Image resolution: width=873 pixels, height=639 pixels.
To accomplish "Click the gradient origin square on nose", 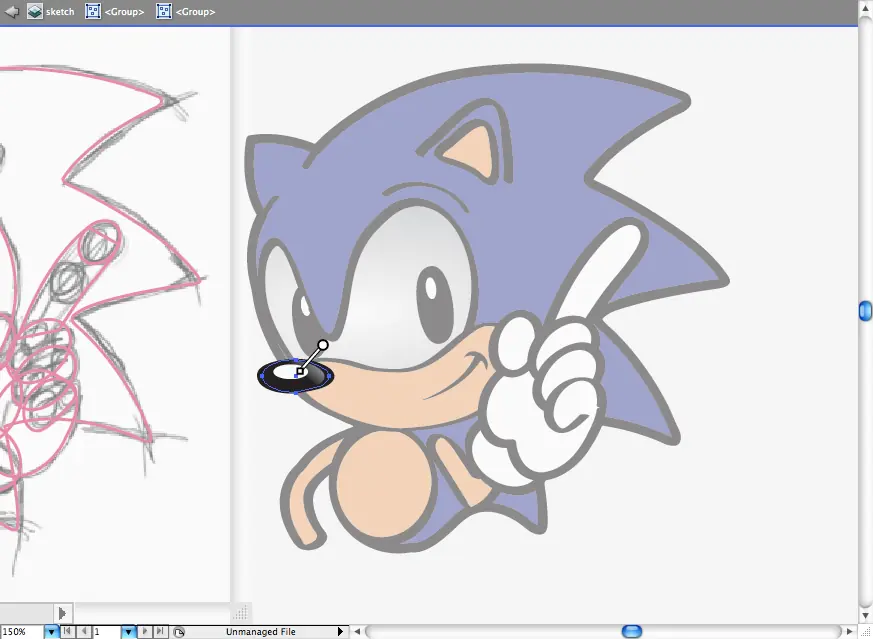I will point(300,371).
